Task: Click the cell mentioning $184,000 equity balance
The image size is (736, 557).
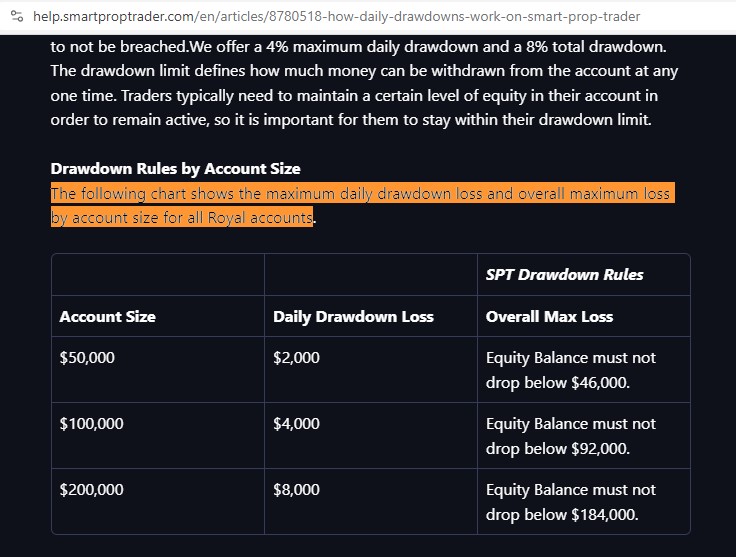Action: pos(570,501)
